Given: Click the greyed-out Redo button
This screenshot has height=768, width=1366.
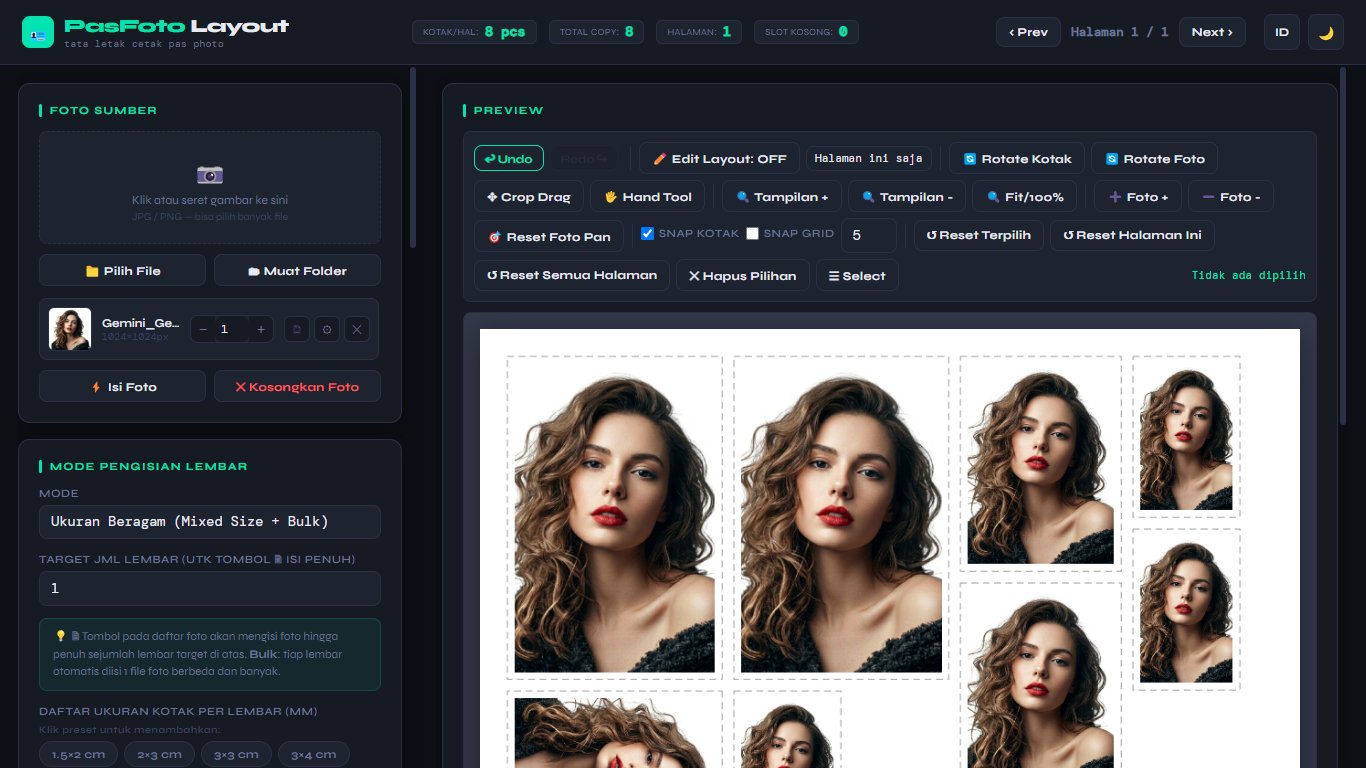Looking at the screenshot, I should [x=583, y=158].
